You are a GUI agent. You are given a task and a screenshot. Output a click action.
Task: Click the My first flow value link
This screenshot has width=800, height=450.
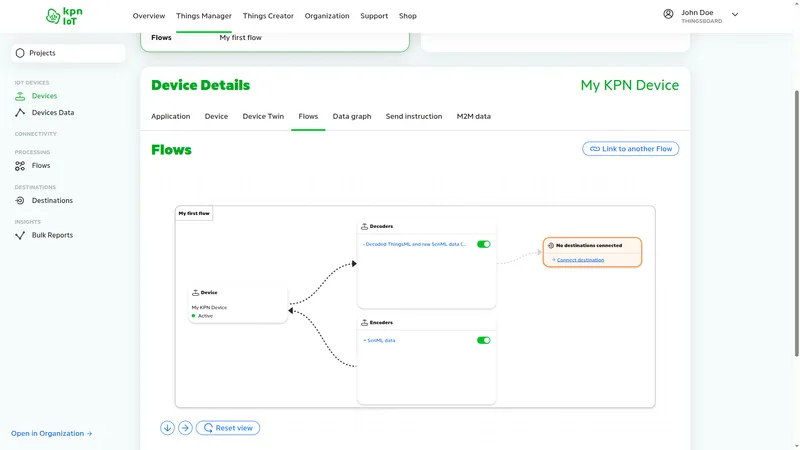coord(240,37)
